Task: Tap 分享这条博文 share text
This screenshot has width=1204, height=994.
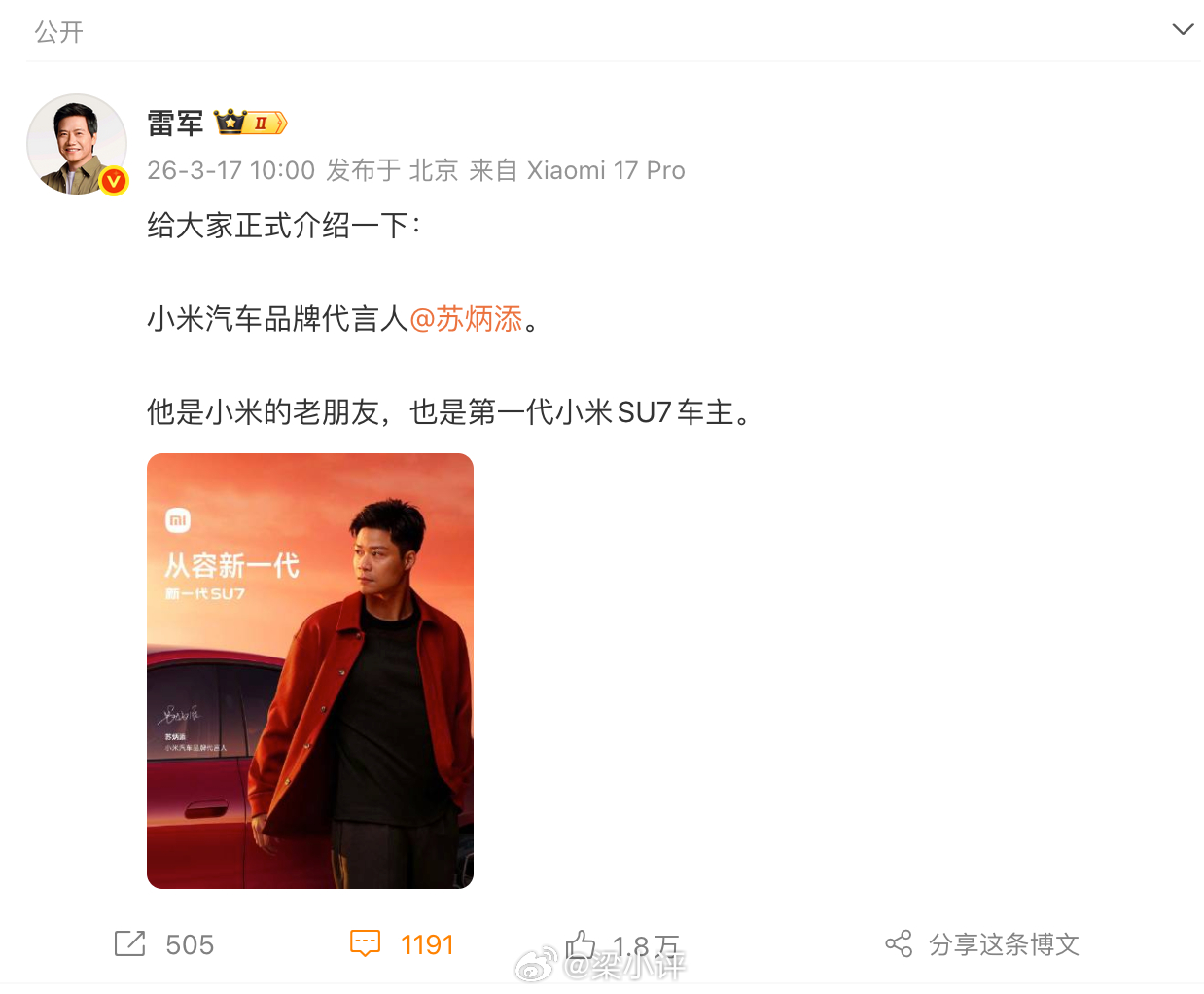Action: point(1004,944)
